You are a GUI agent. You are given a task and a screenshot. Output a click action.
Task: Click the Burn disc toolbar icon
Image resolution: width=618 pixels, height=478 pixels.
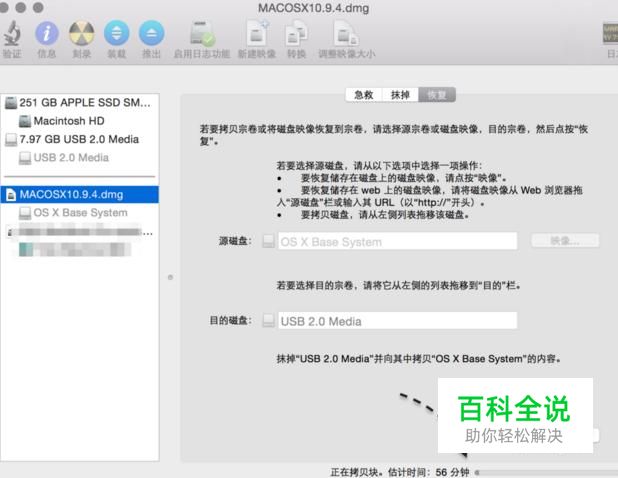[82, 33]
